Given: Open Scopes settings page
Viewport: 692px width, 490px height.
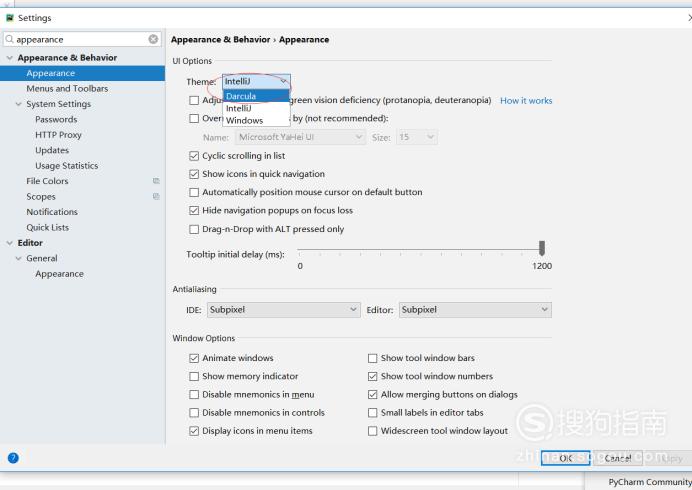Looking at the screenshot, I should coord(41,196).
